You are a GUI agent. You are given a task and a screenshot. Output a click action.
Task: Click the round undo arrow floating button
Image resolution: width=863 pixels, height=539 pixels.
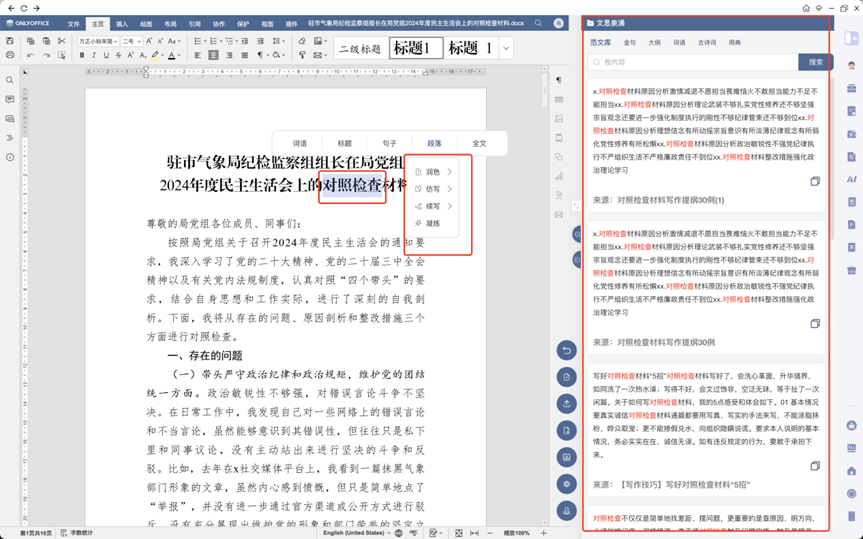coord(567,351)
